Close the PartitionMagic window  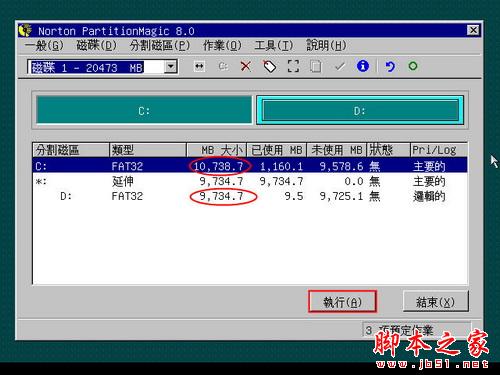(473, 30)
